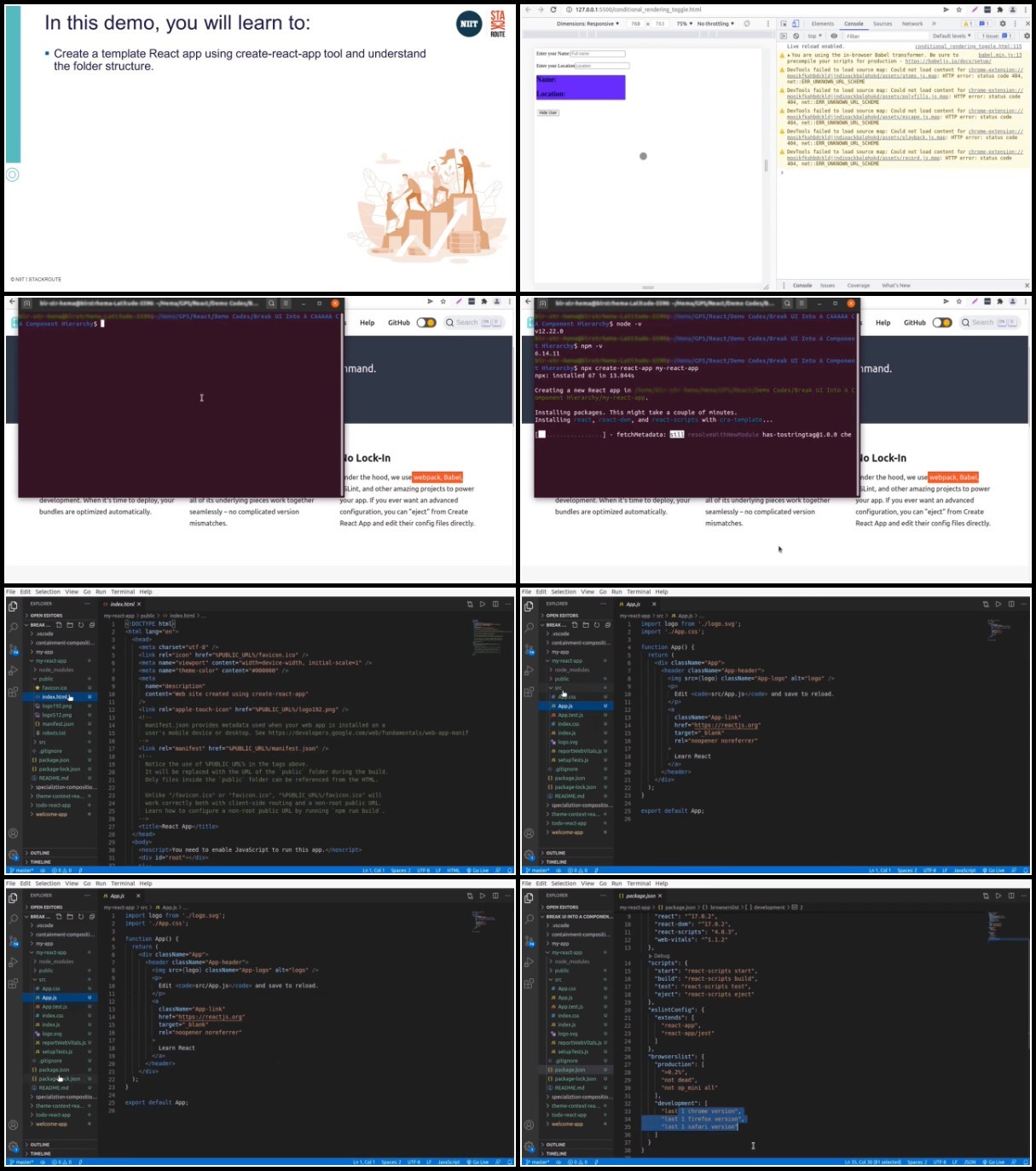1036x1171 pixels.
Task: Toggle dark mode switch behind the empty terminal
Action: click(426, 322)
